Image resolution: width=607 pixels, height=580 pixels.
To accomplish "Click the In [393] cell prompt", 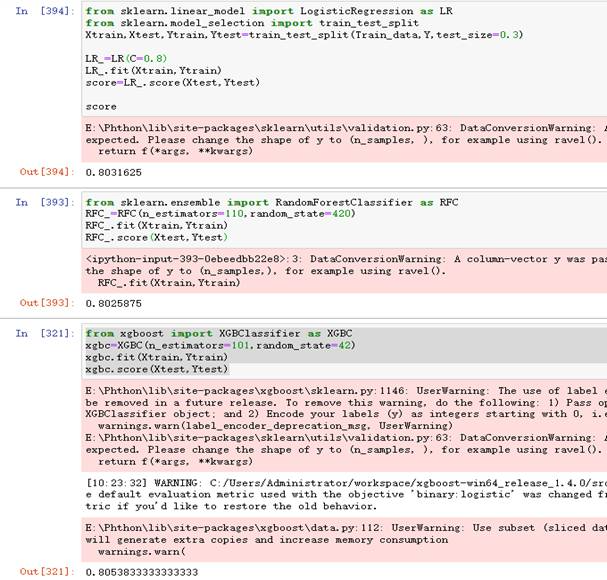I will (45, 202).
